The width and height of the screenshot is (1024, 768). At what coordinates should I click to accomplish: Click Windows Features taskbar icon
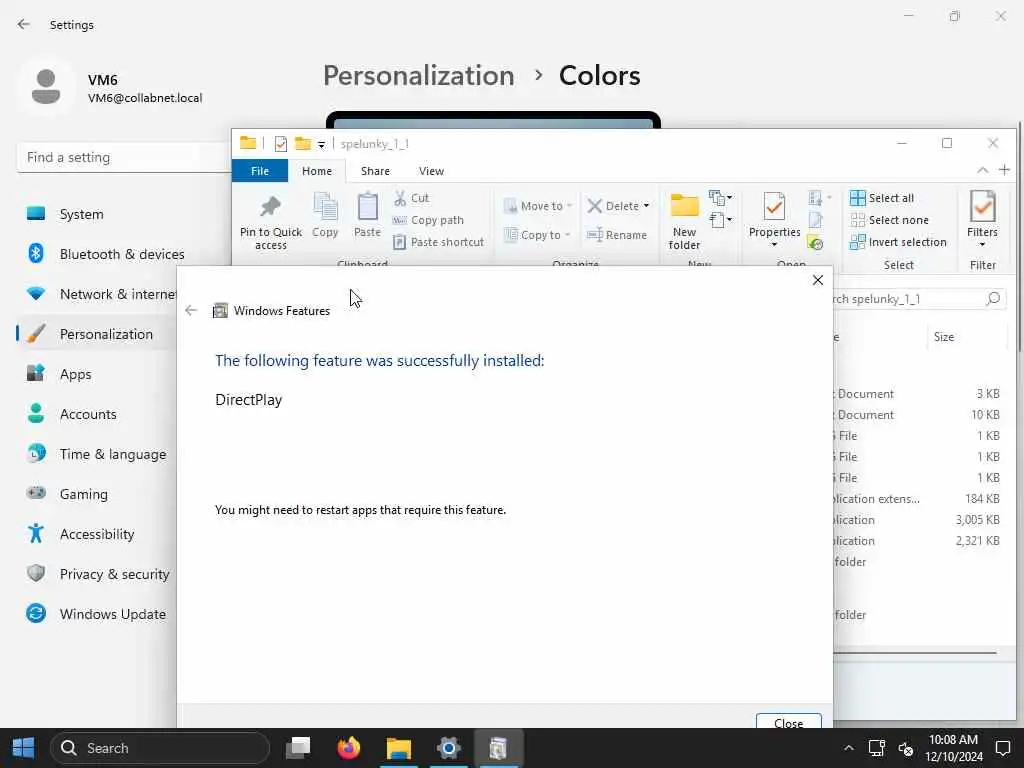pyautogui.click(x=498, y=748)
